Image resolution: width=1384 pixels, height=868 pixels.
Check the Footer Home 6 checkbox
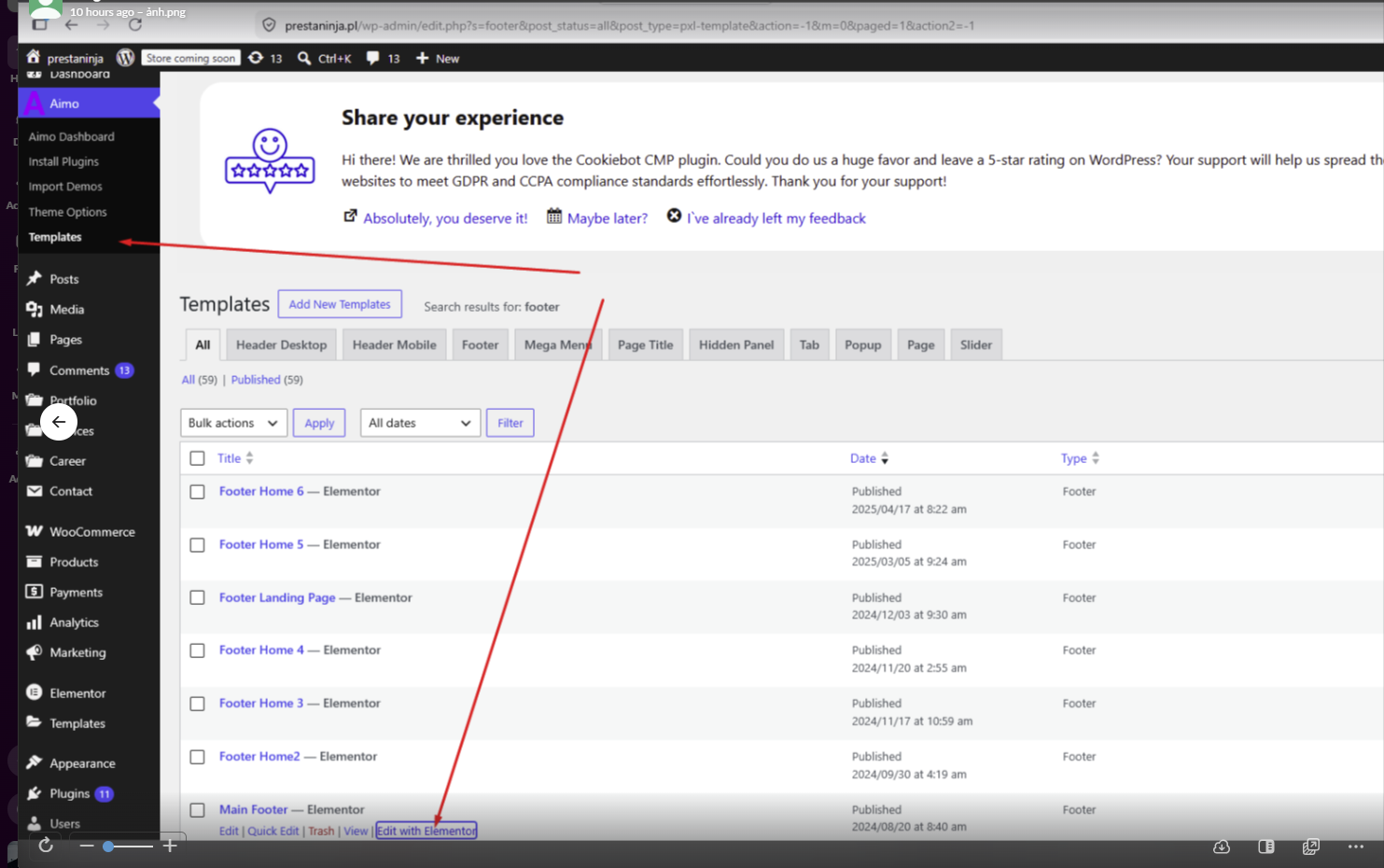tap(197, 492)
